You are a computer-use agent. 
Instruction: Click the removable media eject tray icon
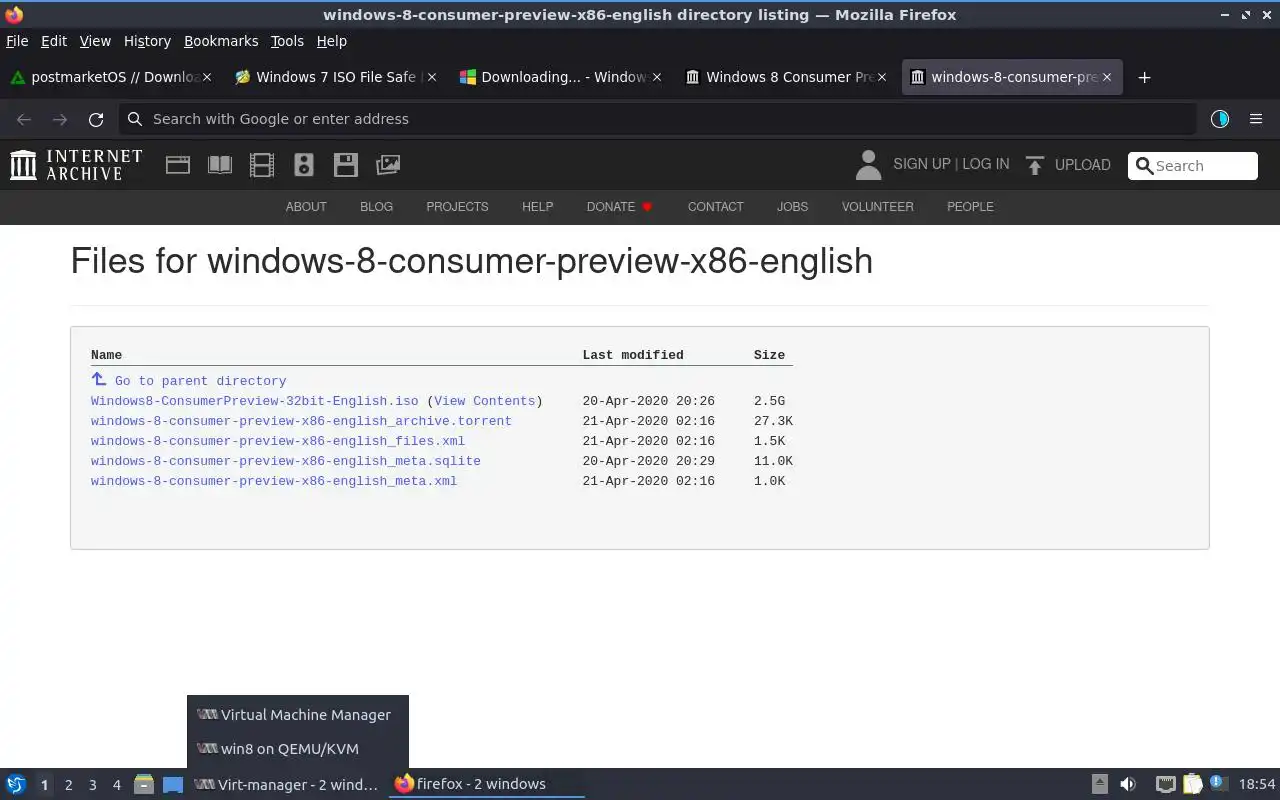pos(1099,784)
